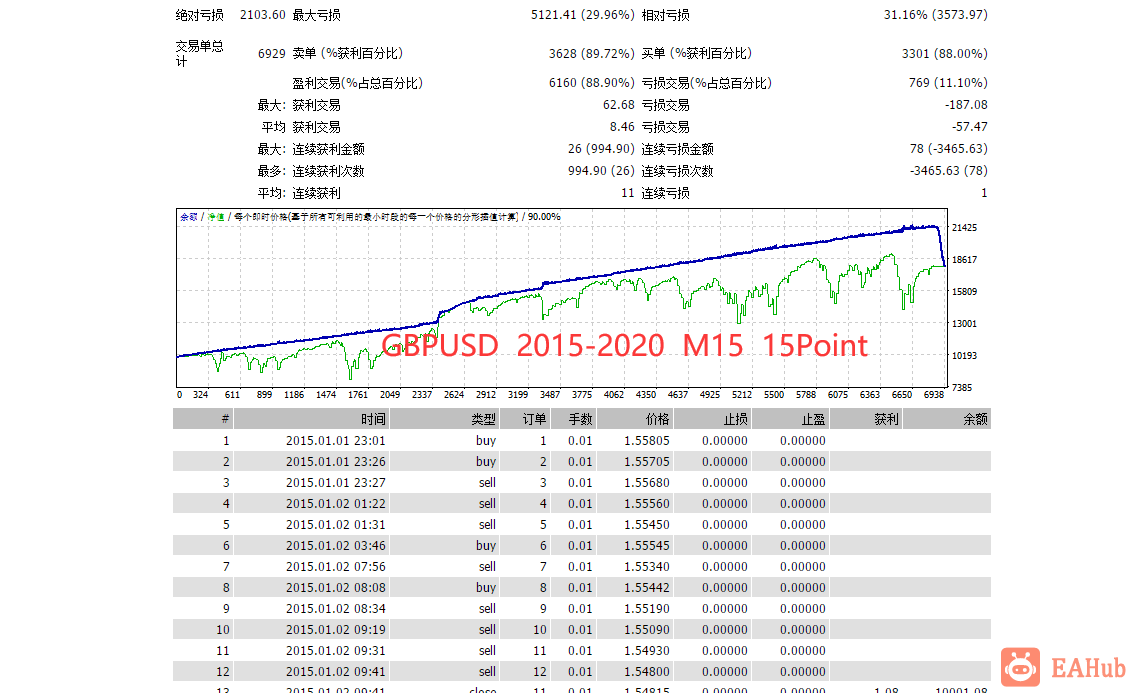
Task: Select the time cell 2015.01.02 08:34
Action: pyautogui.click(x=335, y=609)
